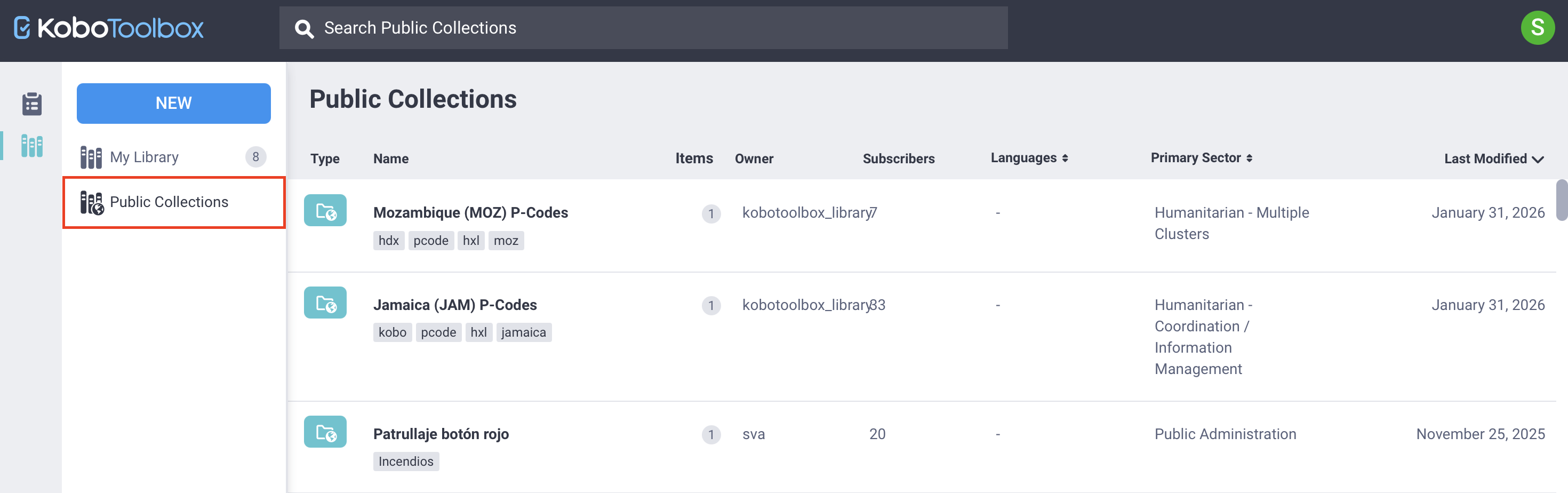Select My Library in the sidebar
The width and height of the screenshot is (1568, 493).
click(x=144, y=156)
